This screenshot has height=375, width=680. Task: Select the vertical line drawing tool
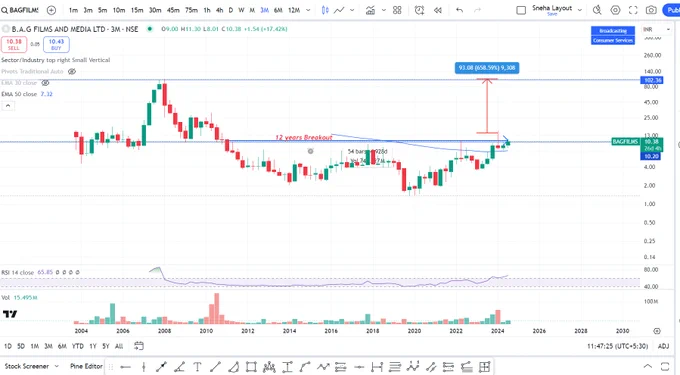[144, 367]
